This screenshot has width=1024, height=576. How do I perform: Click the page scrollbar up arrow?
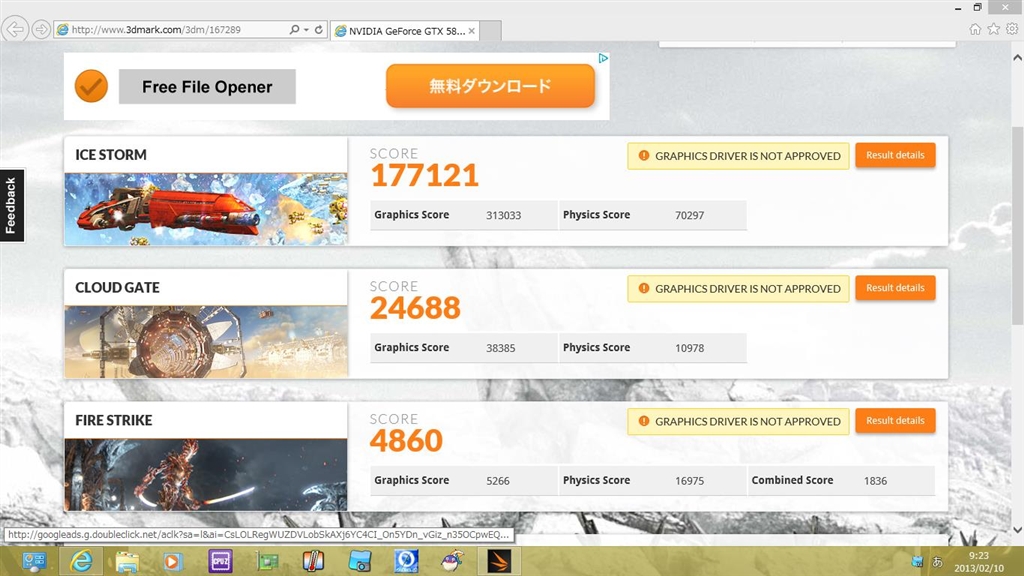click(x=1017, y=57)
